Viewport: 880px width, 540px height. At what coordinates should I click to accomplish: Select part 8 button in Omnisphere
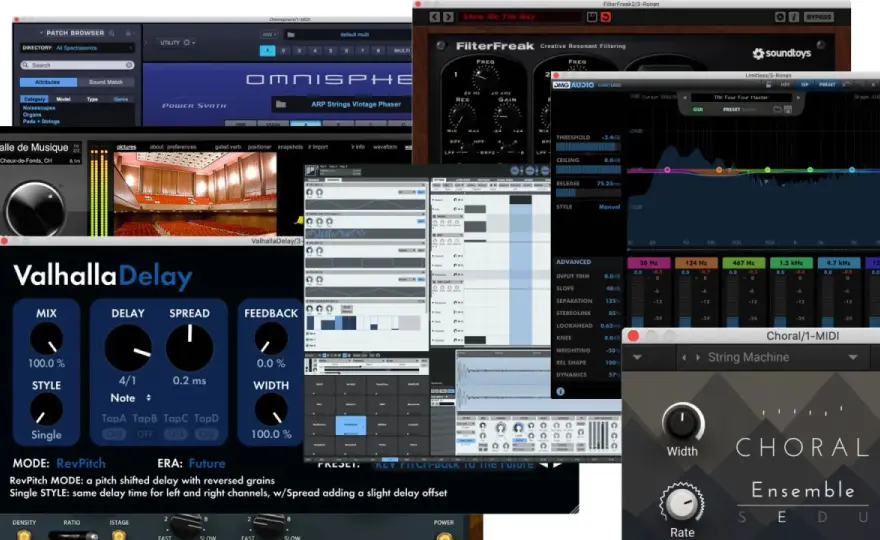pos(378,51)
